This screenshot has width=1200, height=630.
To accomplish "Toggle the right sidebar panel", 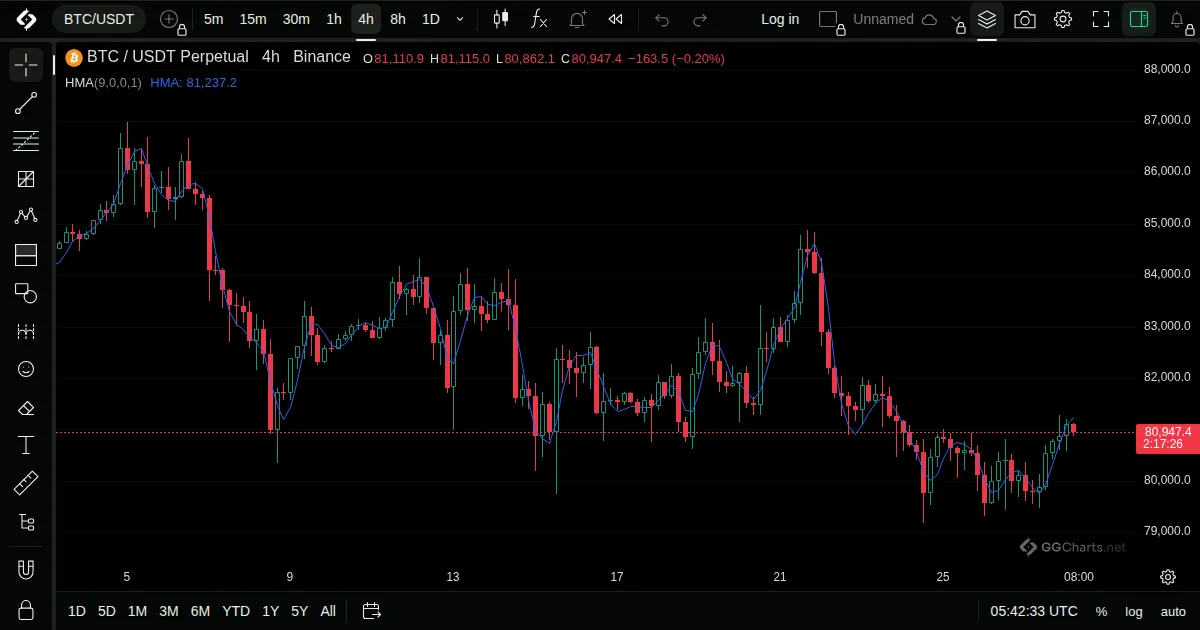I will coord(1138,19).
